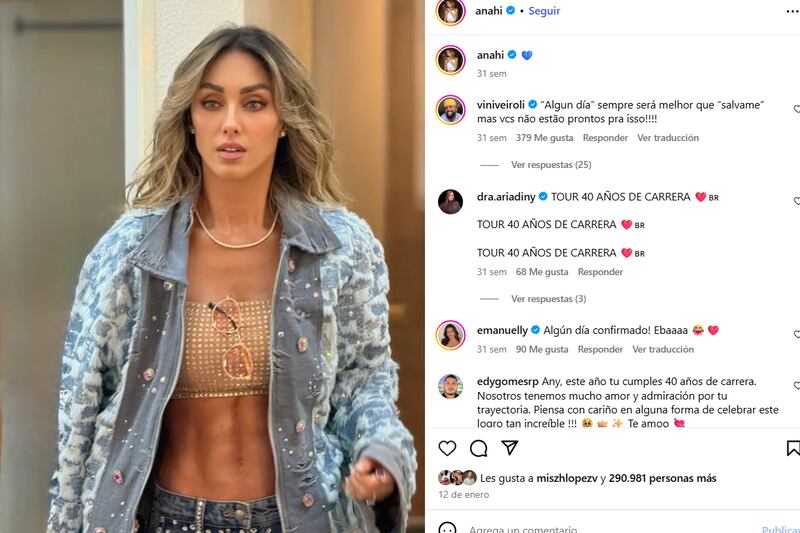The width and height of the screenshot is (800, 533).
Task: Open viniveiroli's profile picture
Action: coord(451,110)
